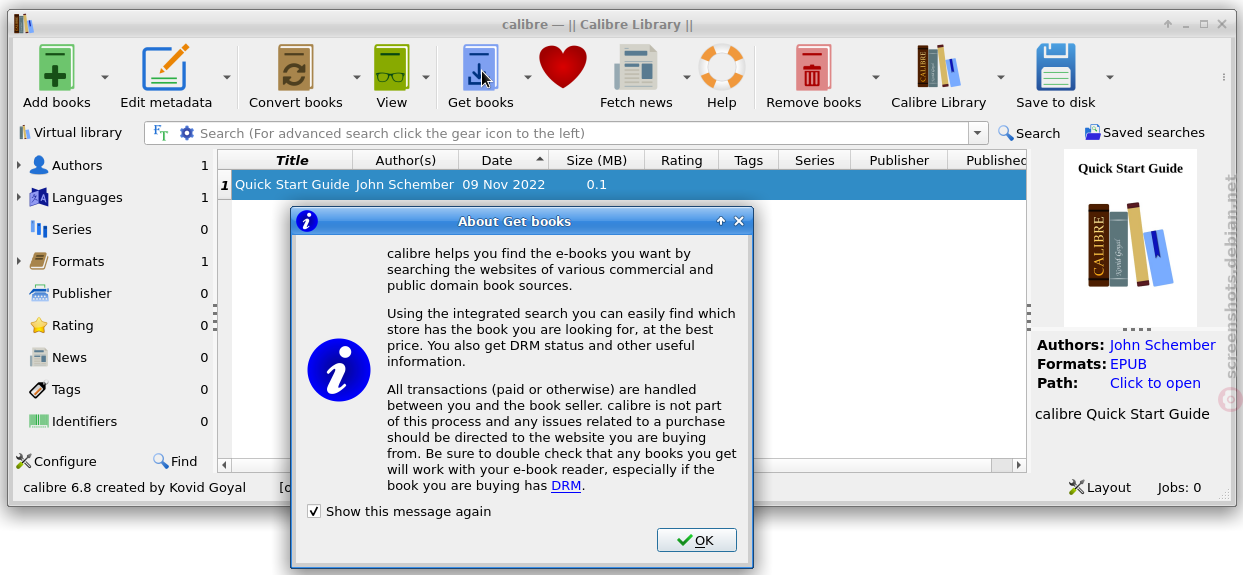Image resolution: width=1243 pixels, height=575 pixels.
Task: Click the Remove books trash icon
Action: point(813,68)
